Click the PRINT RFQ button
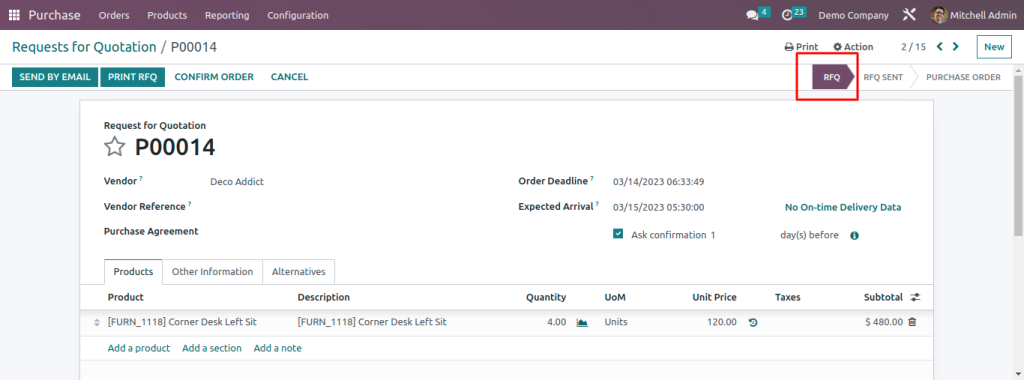1024x380 pixels. pyautogui.click(x=133, y=77)
